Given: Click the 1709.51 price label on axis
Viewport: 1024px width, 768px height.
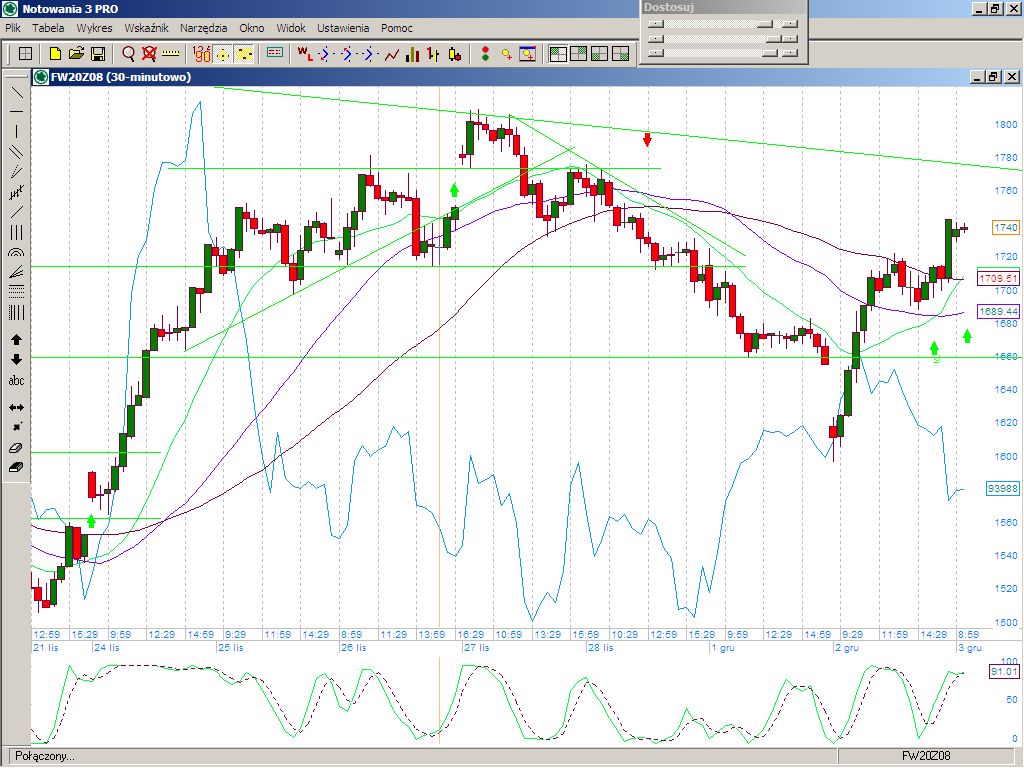Looking at the screenshot, I should [x=998, y=279].
